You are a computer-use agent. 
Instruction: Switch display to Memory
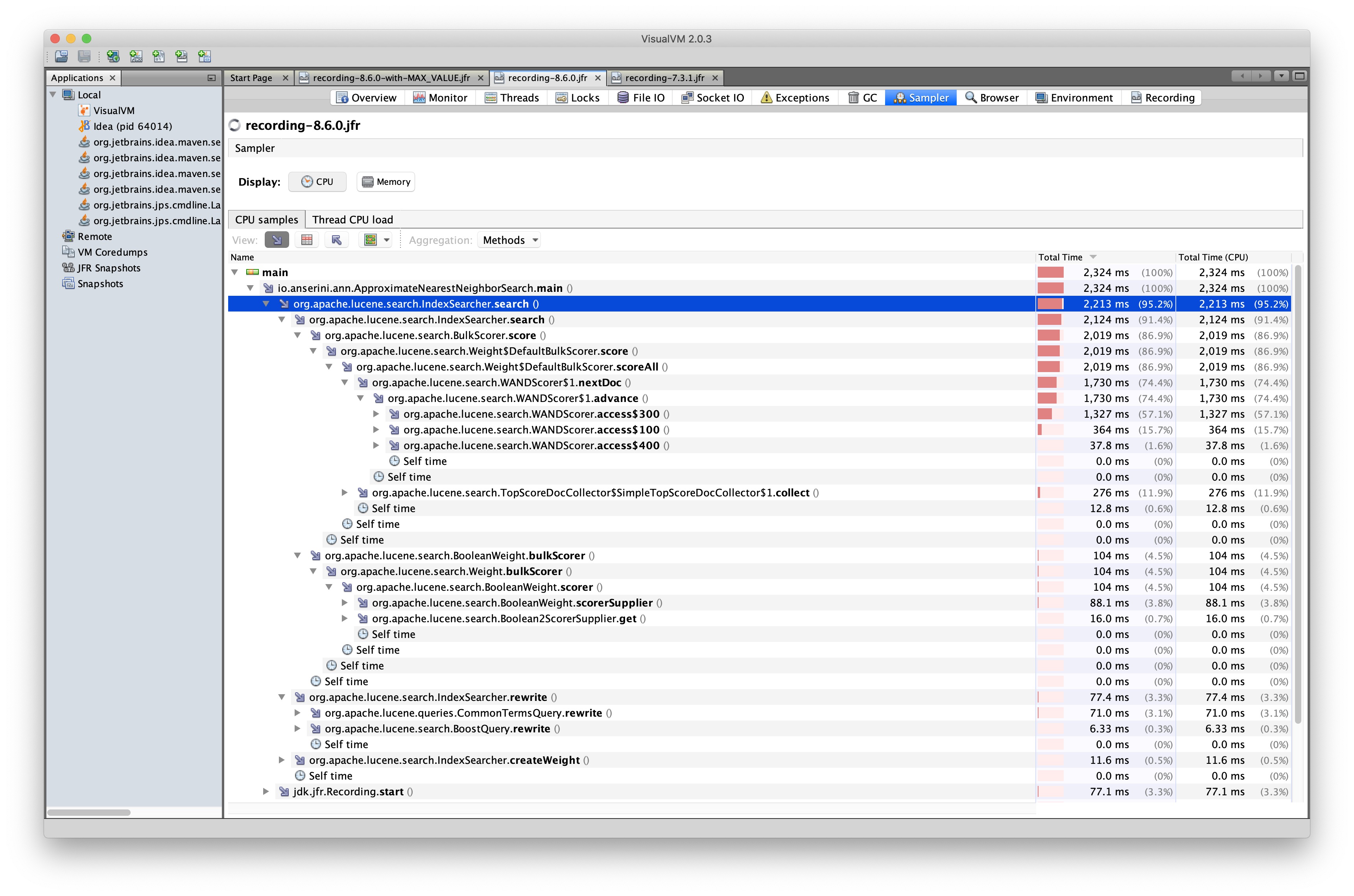coord(386,182)
